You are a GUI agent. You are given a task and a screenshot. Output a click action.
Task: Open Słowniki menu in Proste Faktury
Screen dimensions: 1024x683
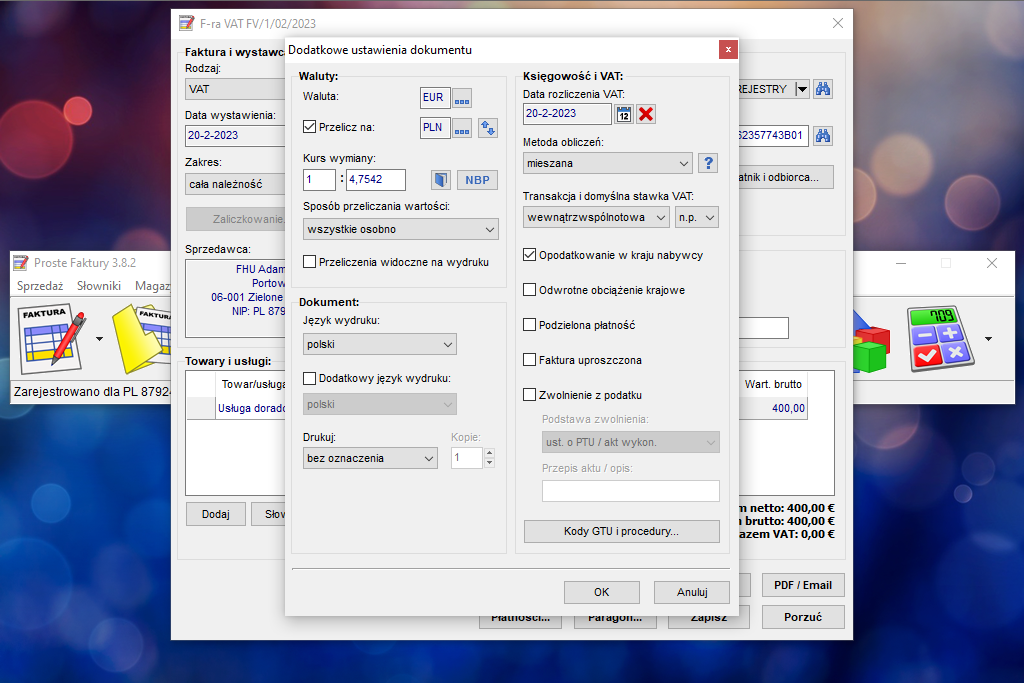coord(99,286)
